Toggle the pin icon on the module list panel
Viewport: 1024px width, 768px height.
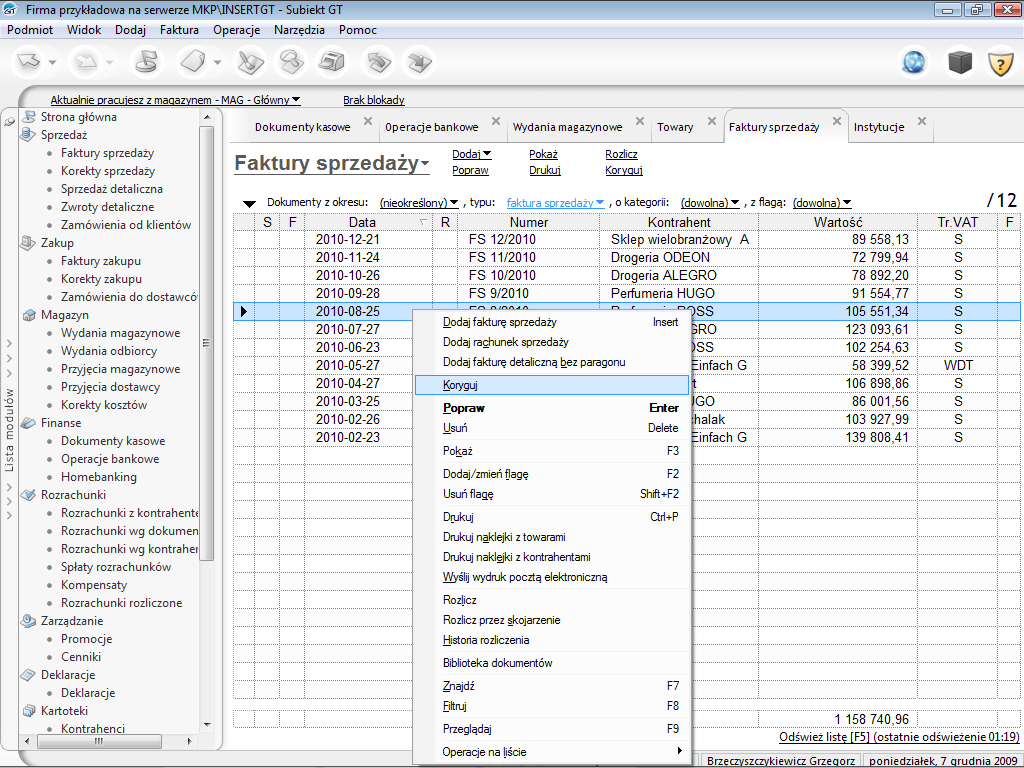(x=9, y=120)
